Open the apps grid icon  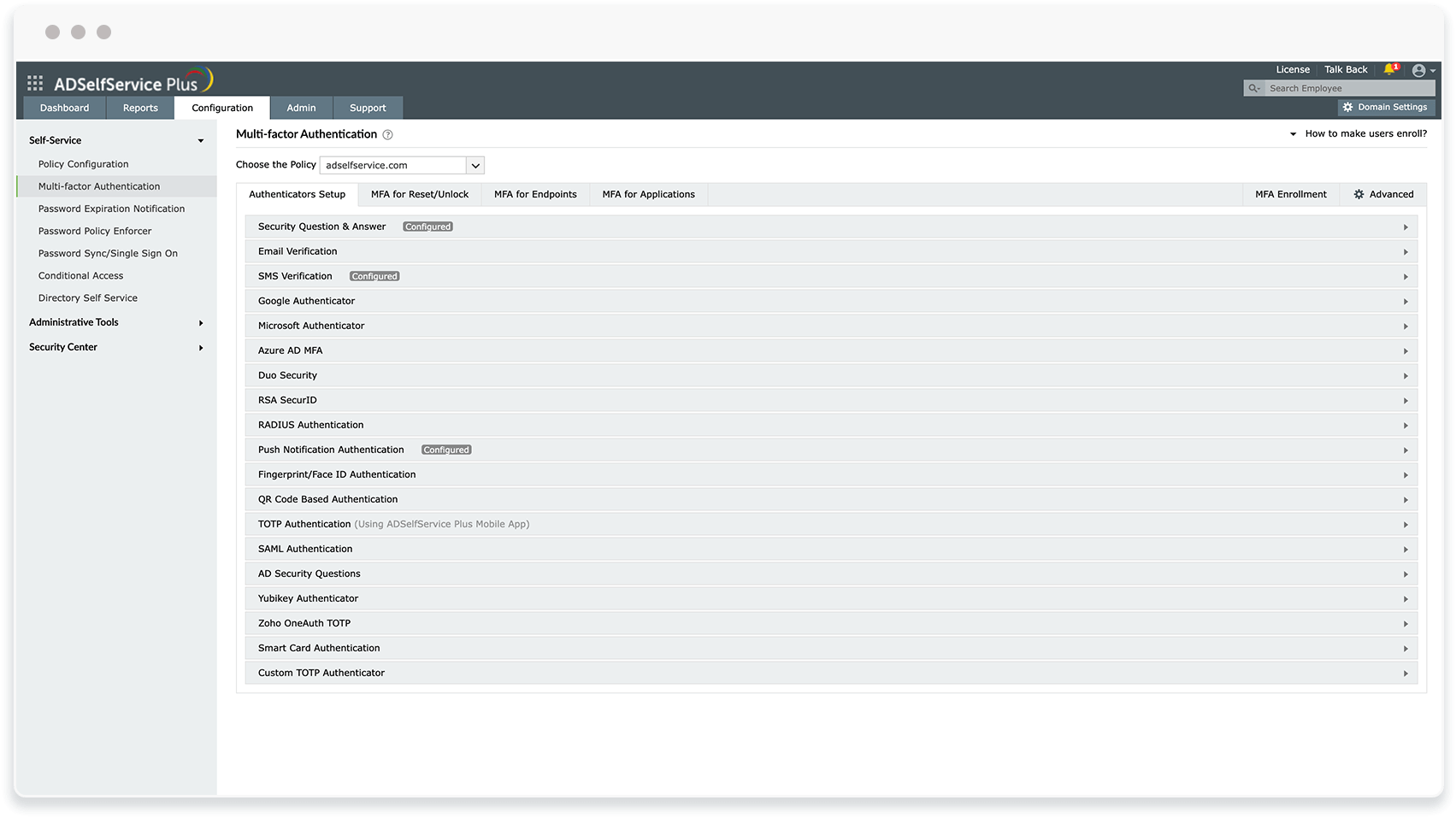pyautogui.click(x=35, y=83)
